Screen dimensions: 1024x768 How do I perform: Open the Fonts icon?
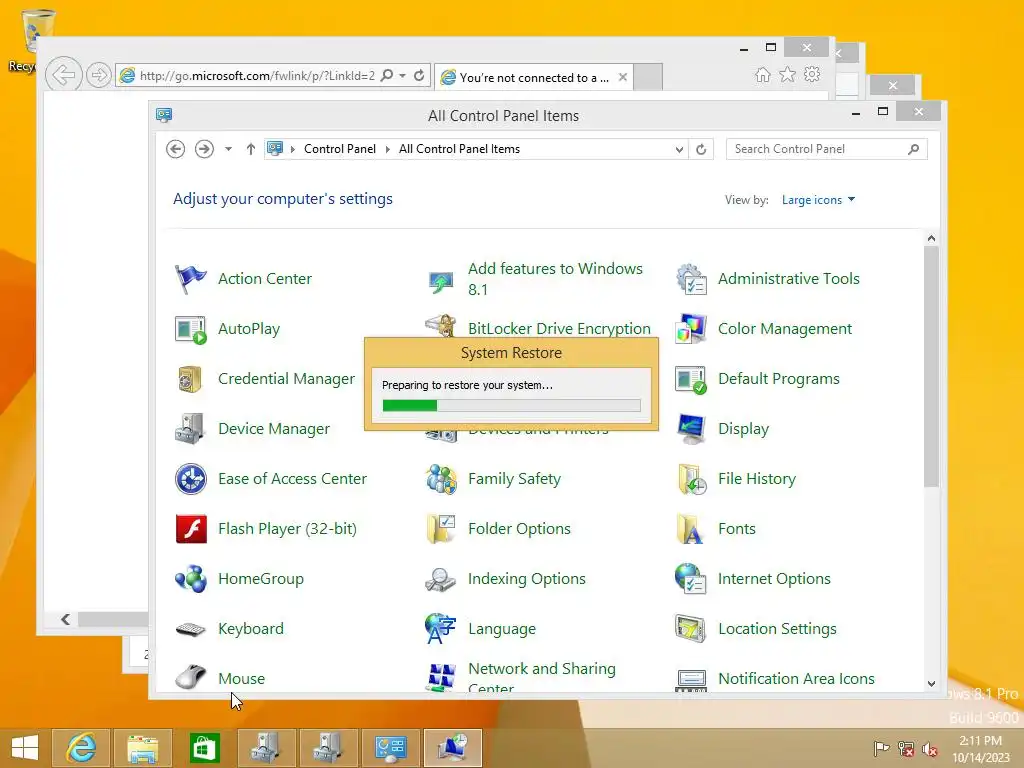click(691, 529)
